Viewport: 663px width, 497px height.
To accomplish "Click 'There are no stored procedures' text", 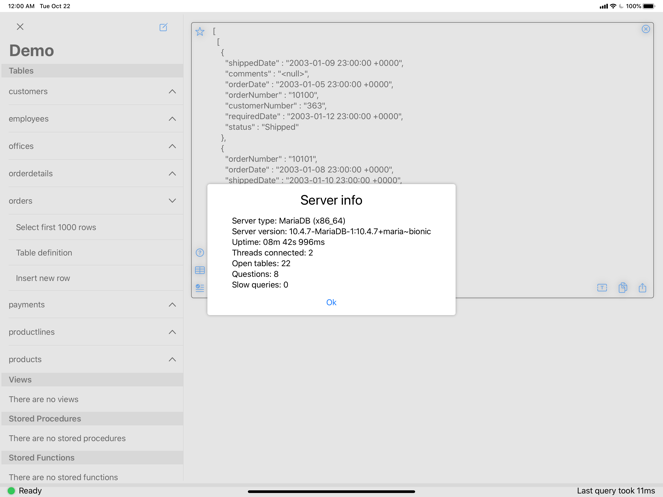I will pyautogui.click(x=67, y=438).
